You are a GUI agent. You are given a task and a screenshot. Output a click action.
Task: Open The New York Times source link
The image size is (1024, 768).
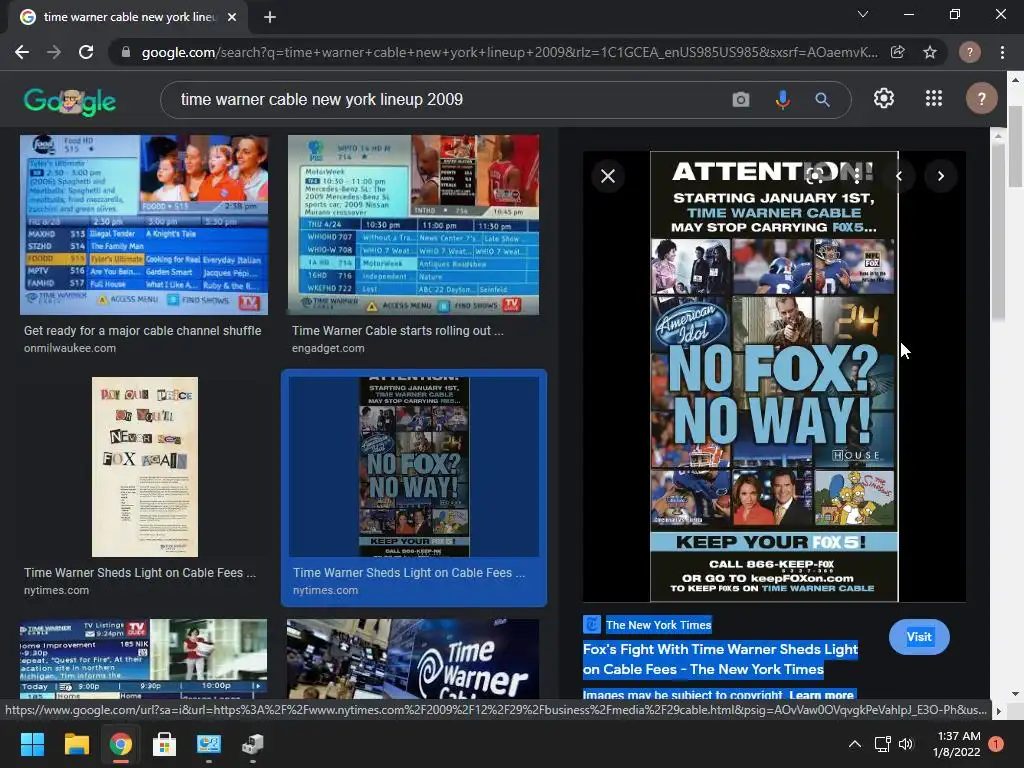[658, 625]
